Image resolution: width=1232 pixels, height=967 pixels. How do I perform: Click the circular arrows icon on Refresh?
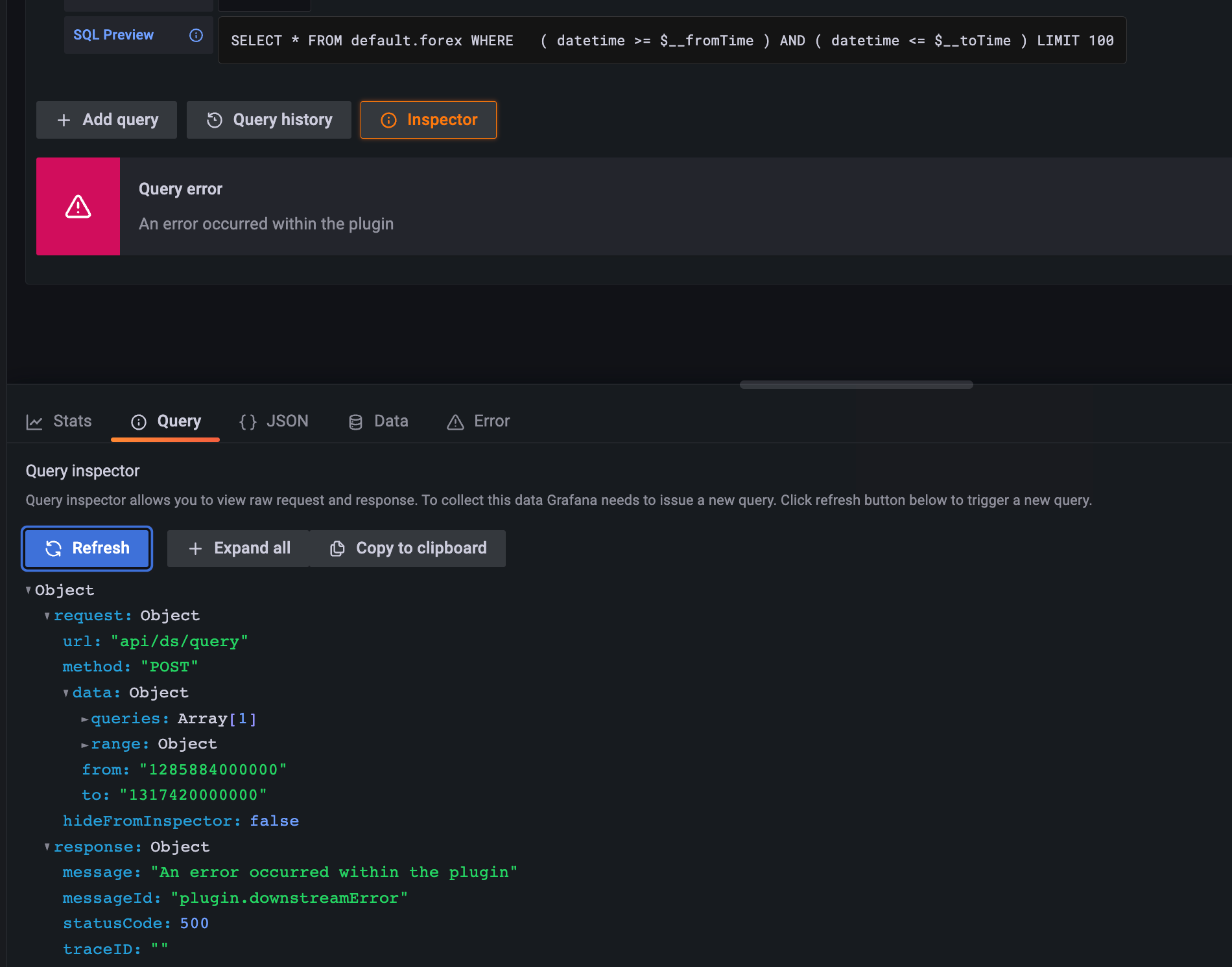coord(54,548)
